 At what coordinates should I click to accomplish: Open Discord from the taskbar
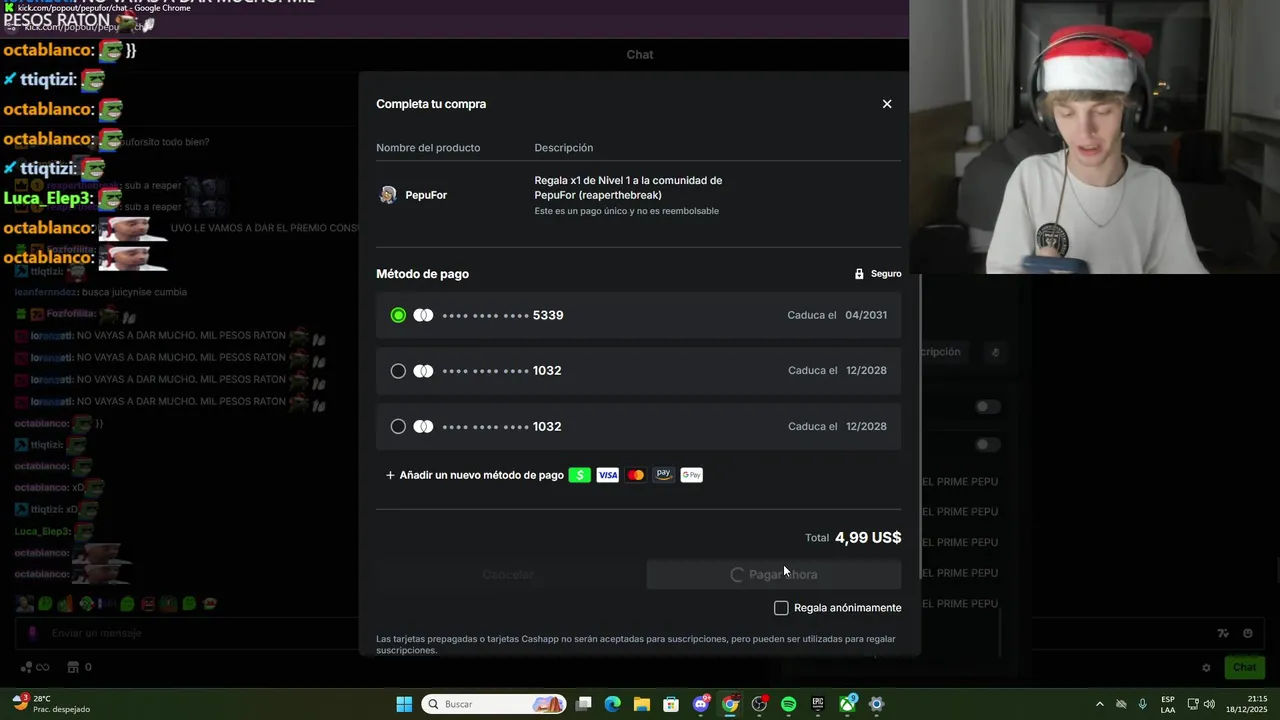tap(701, 704)
